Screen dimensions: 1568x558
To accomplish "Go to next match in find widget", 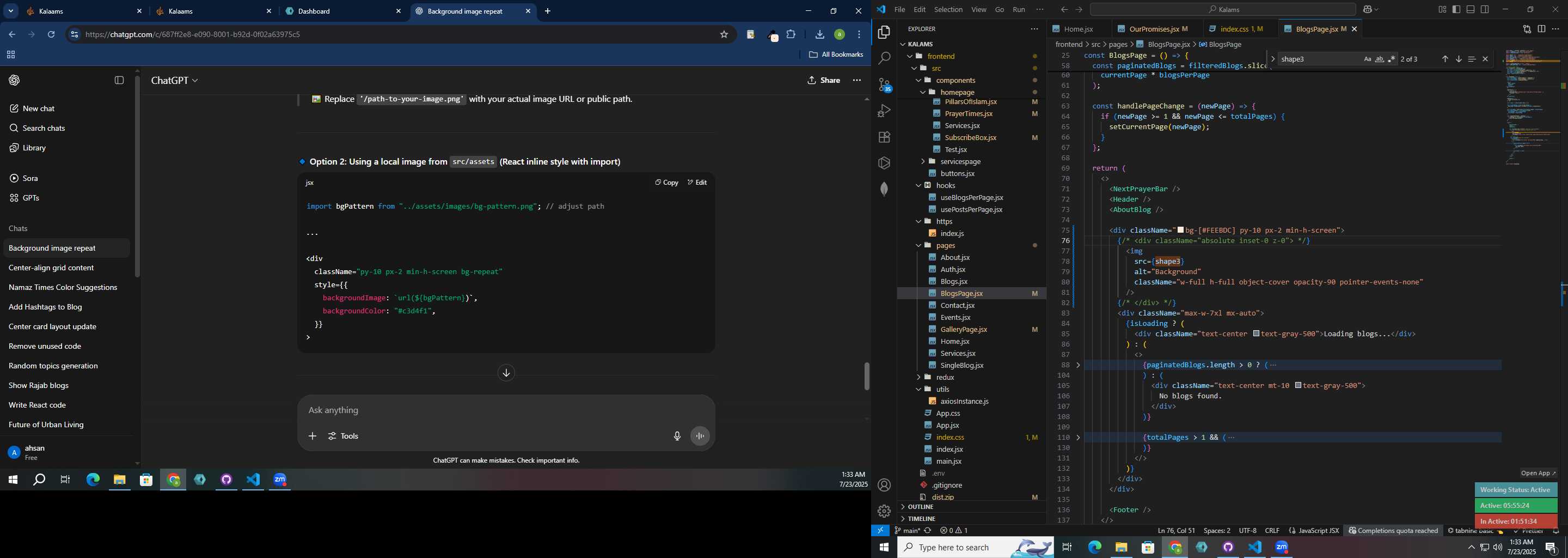I will [x=1459, y=59].
